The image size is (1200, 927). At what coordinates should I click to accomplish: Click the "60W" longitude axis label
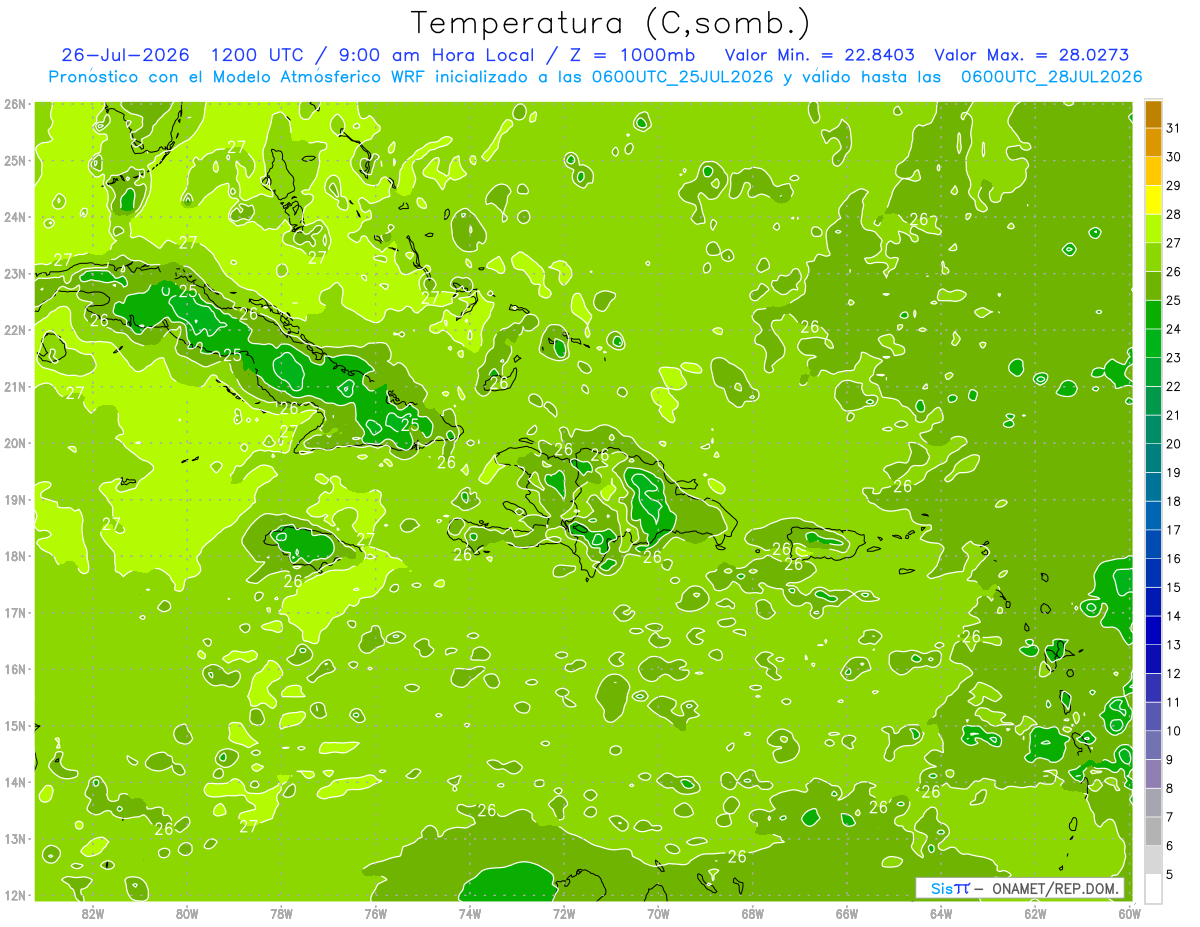click(1129, 914)
